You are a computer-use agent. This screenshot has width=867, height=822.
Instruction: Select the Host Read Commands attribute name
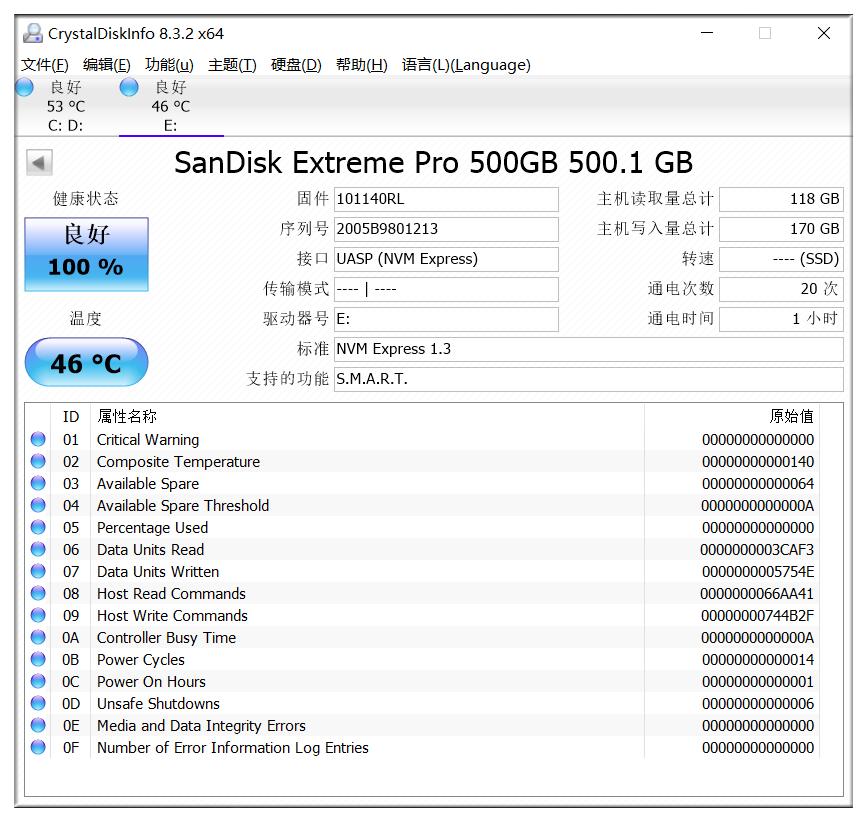tap(171, 594)
